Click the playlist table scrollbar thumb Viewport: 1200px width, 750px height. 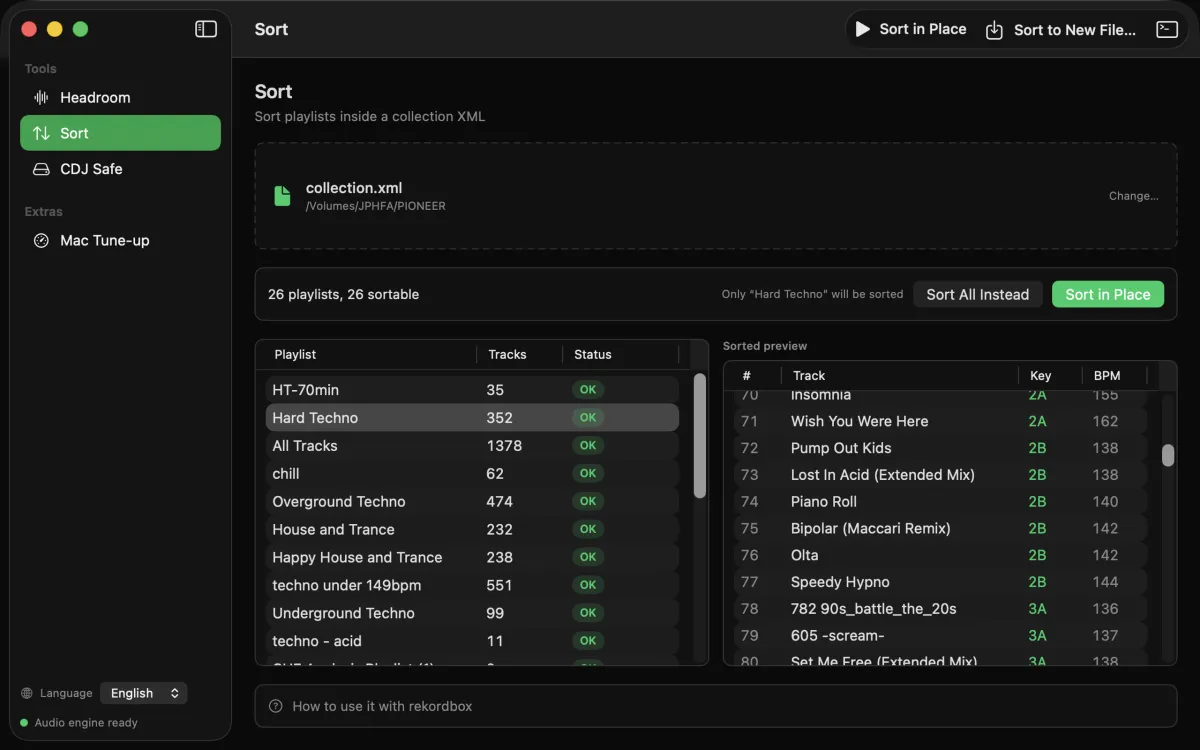click(x=700, y=435)
